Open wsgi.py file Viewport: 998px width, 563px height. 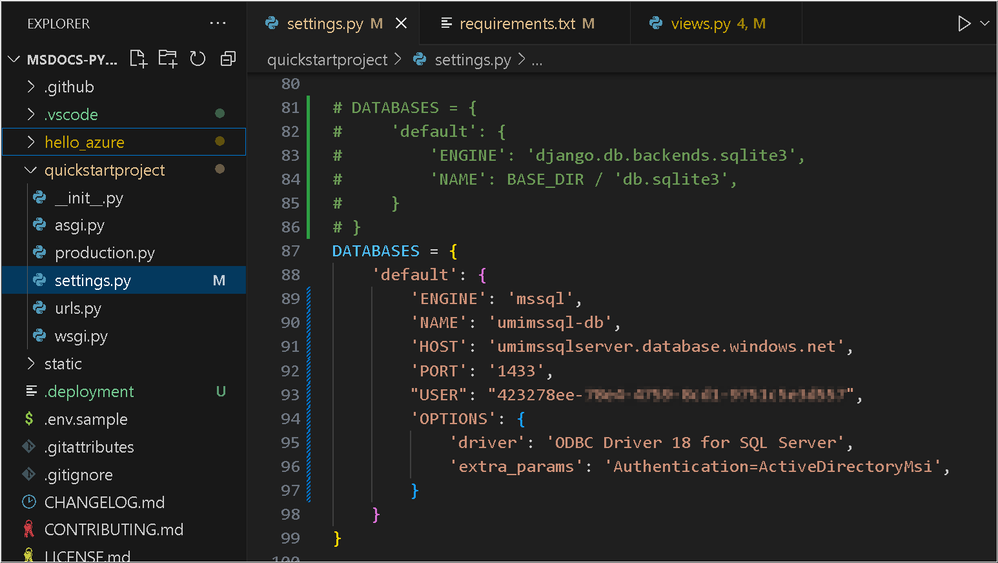(123, 336)
